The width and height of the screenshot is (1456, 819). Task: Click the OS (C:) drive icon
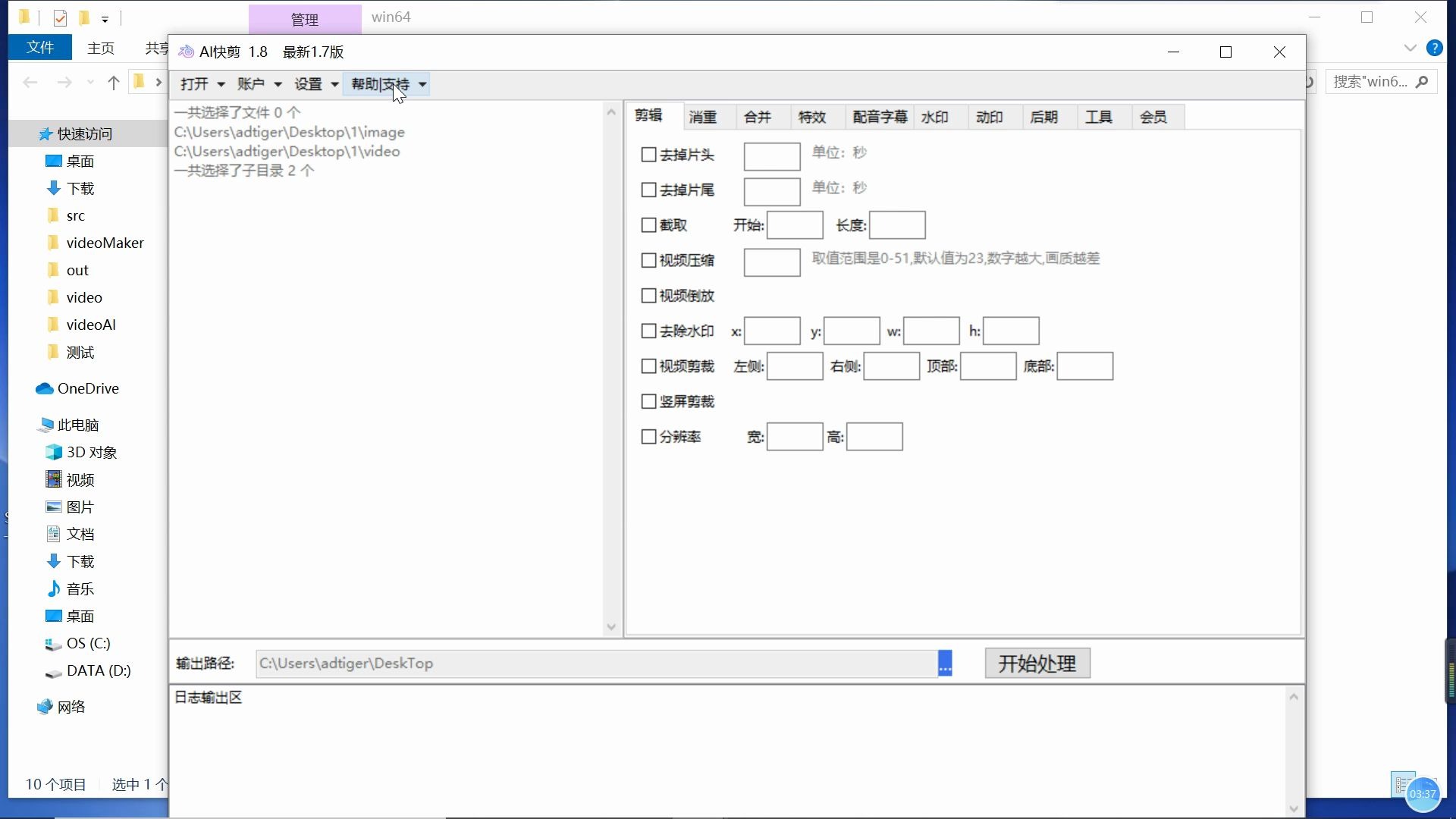[53, 644]
